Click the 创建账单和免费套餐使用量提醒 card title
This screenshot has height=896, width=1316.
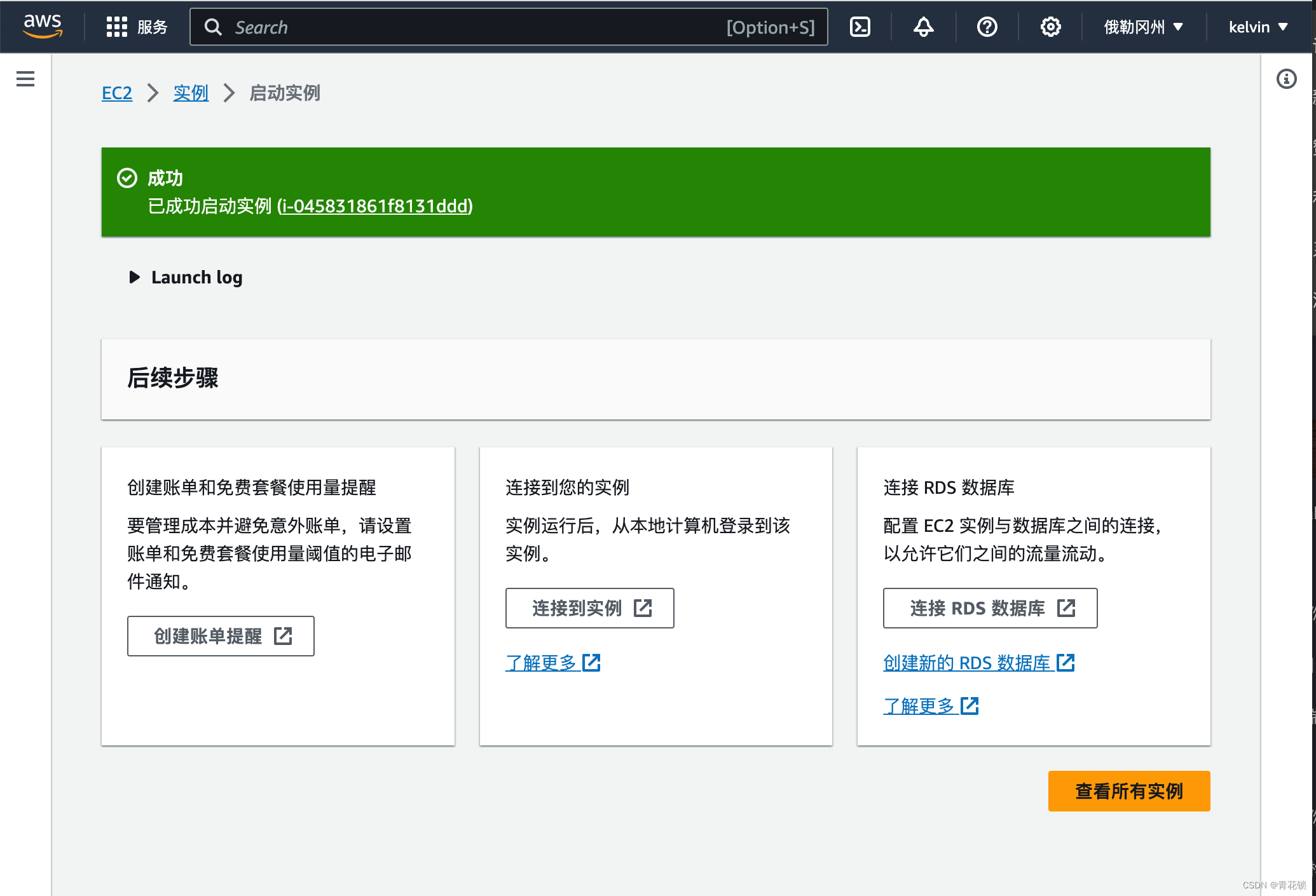[252, 487]
